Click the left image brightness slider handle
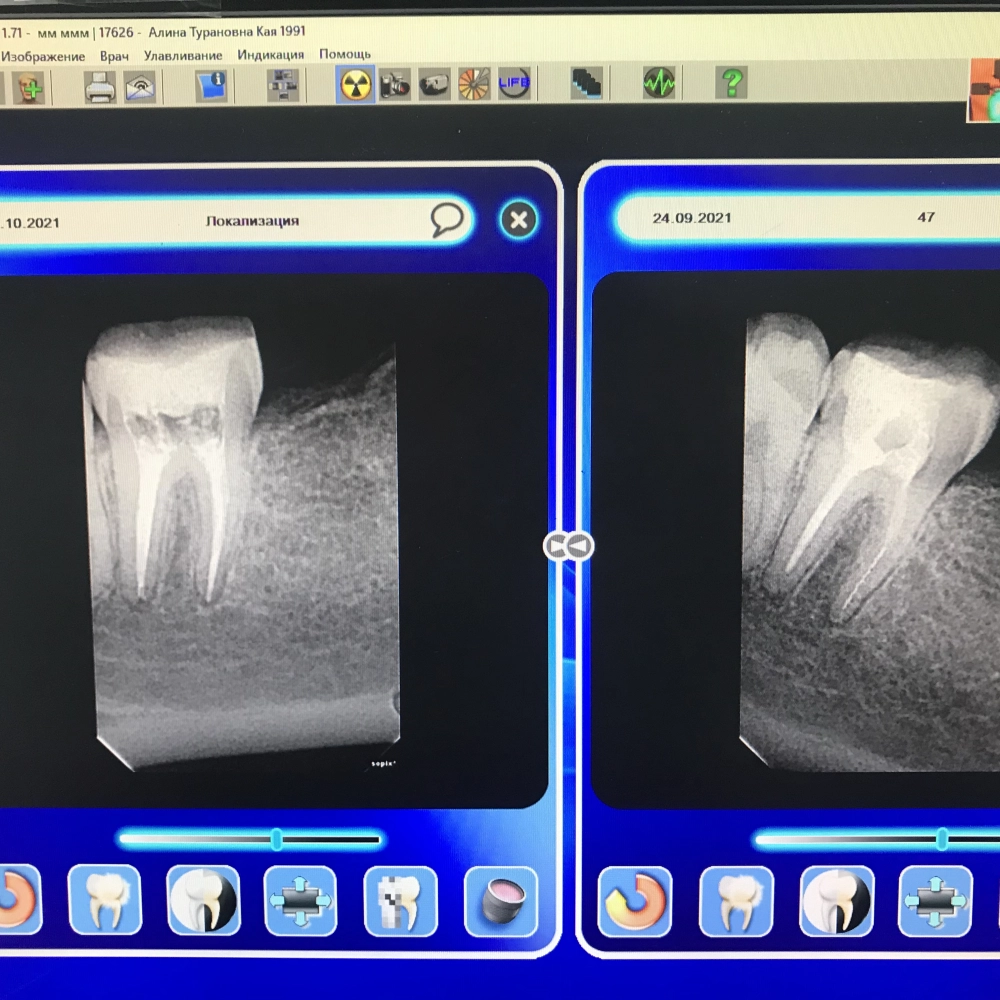1000x1000 pixels. [x=277, y=839]
